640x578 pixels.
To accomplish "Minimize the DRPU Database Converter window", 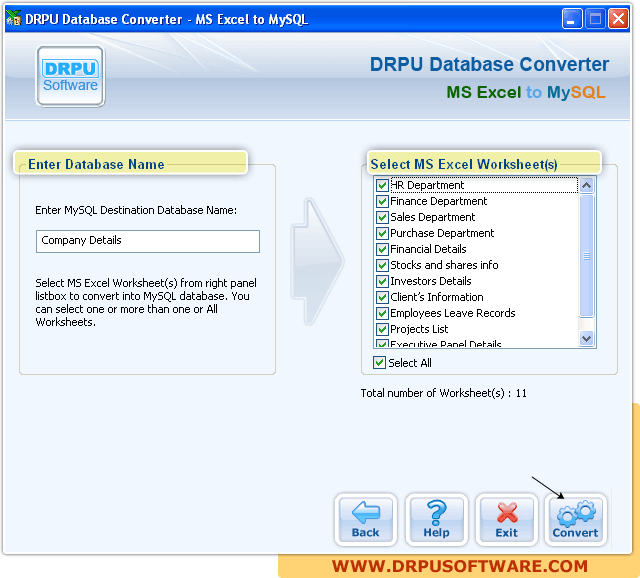I will coord(571,19).
